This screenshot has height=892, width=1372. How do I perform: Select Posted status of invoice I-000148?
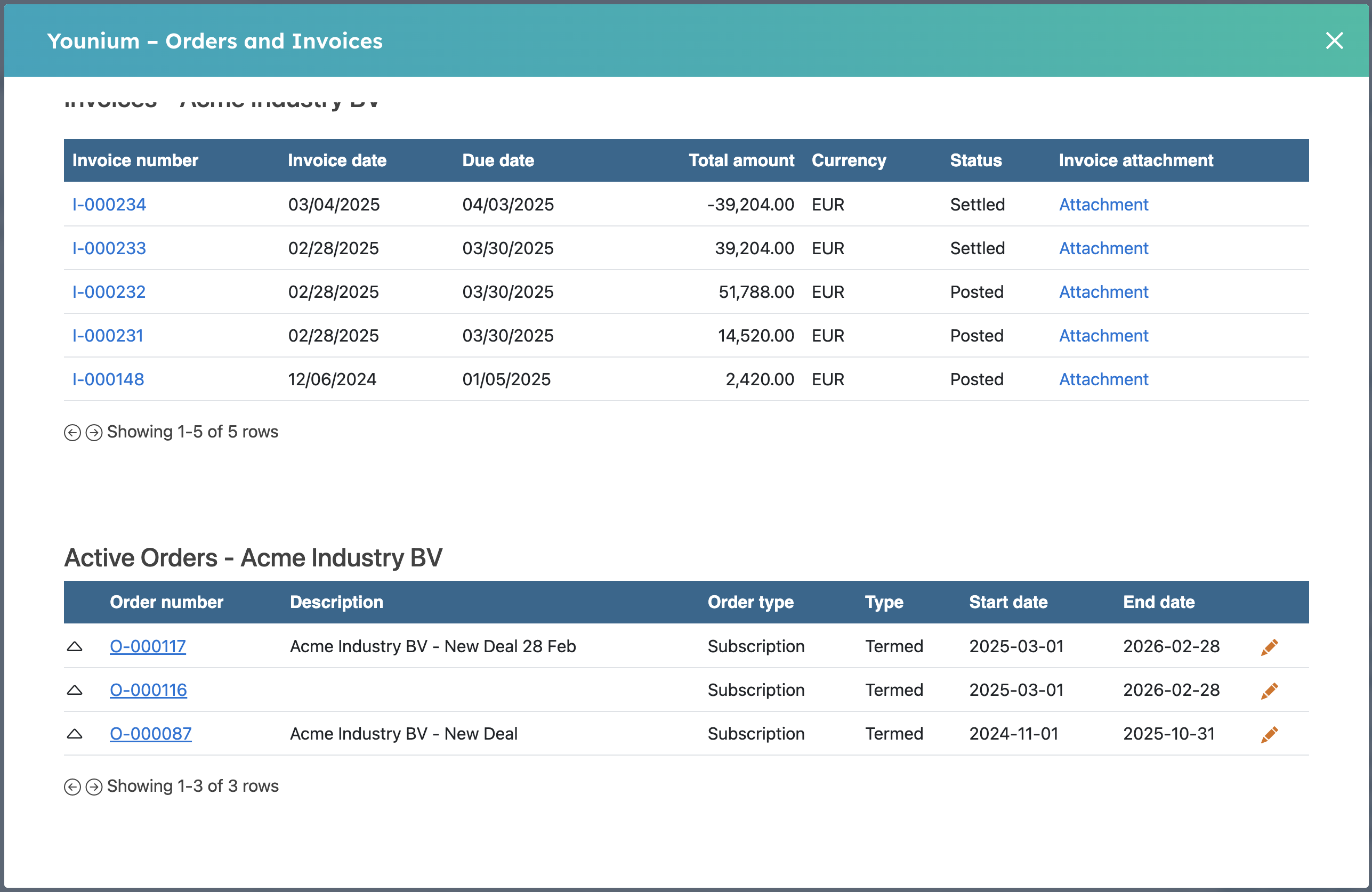(x=976, y=380)
